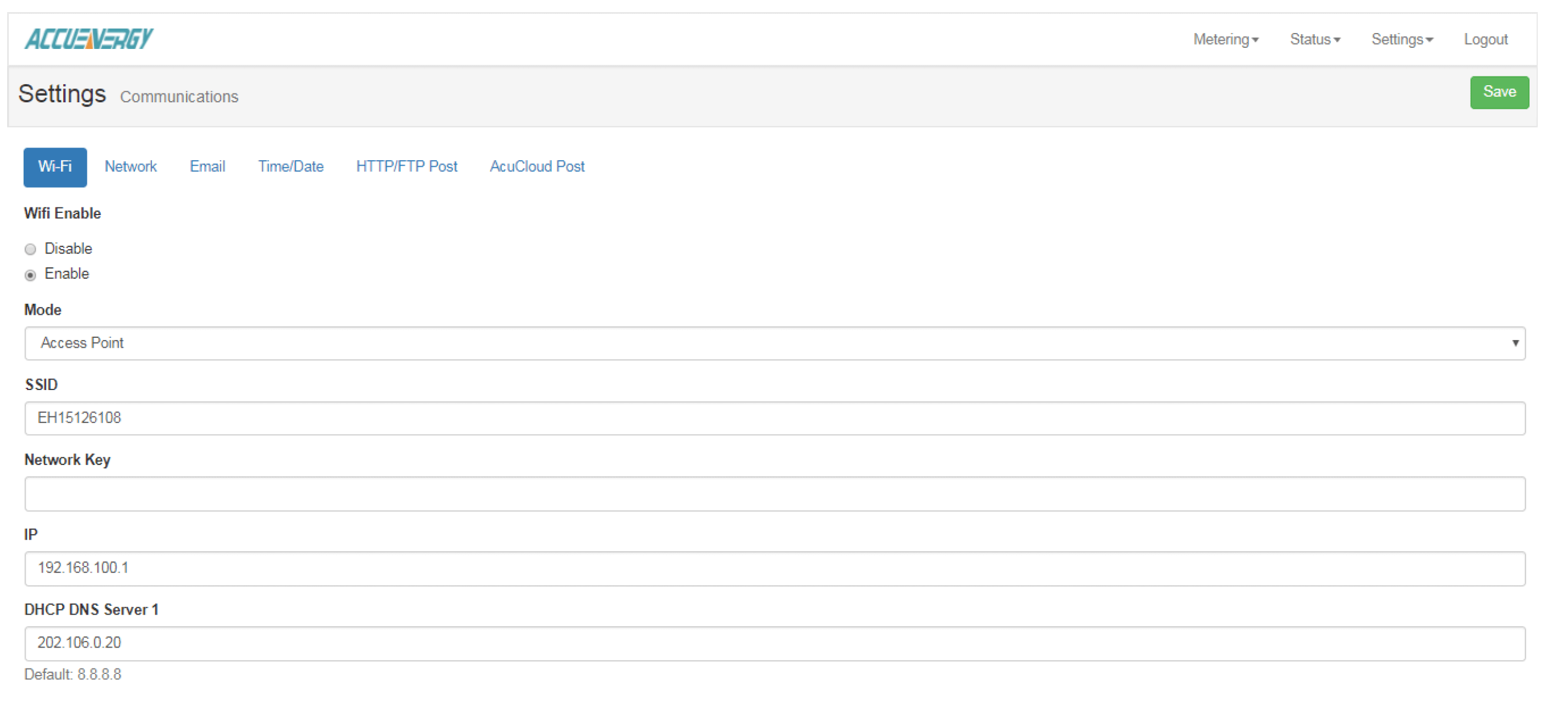Click the IP address field

(x=774, y=569)
